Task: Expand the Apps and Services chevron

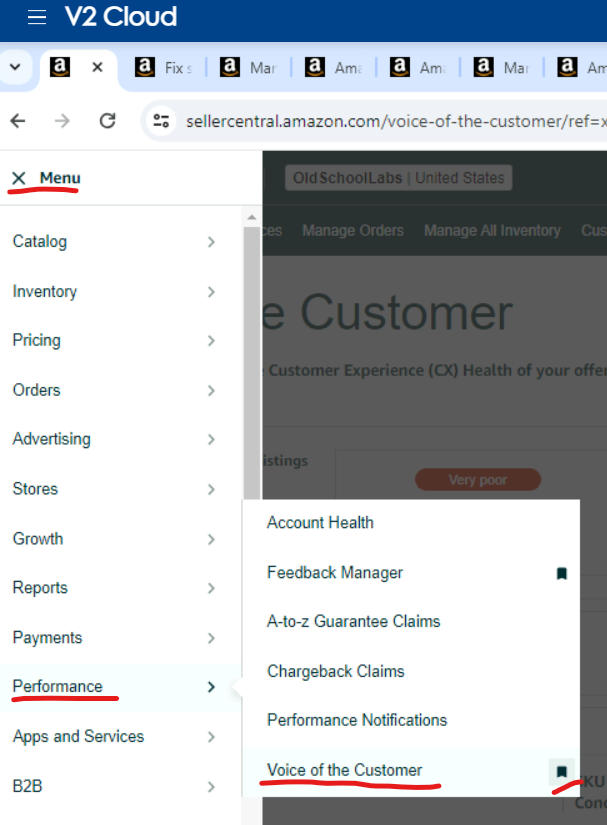Action: coord(211,737)
